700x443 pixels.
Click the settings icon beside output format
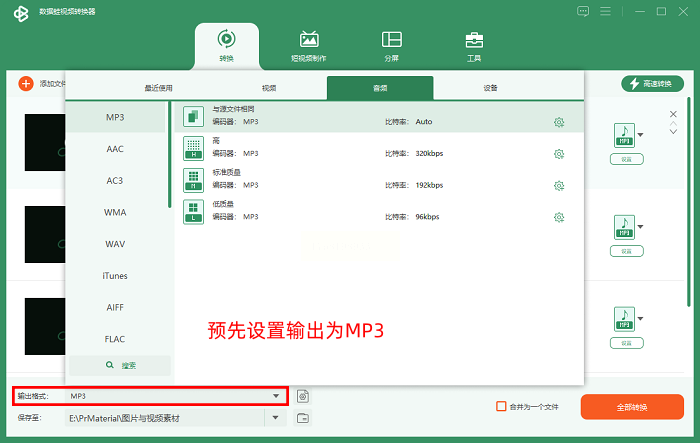click(x=303, y=396)
